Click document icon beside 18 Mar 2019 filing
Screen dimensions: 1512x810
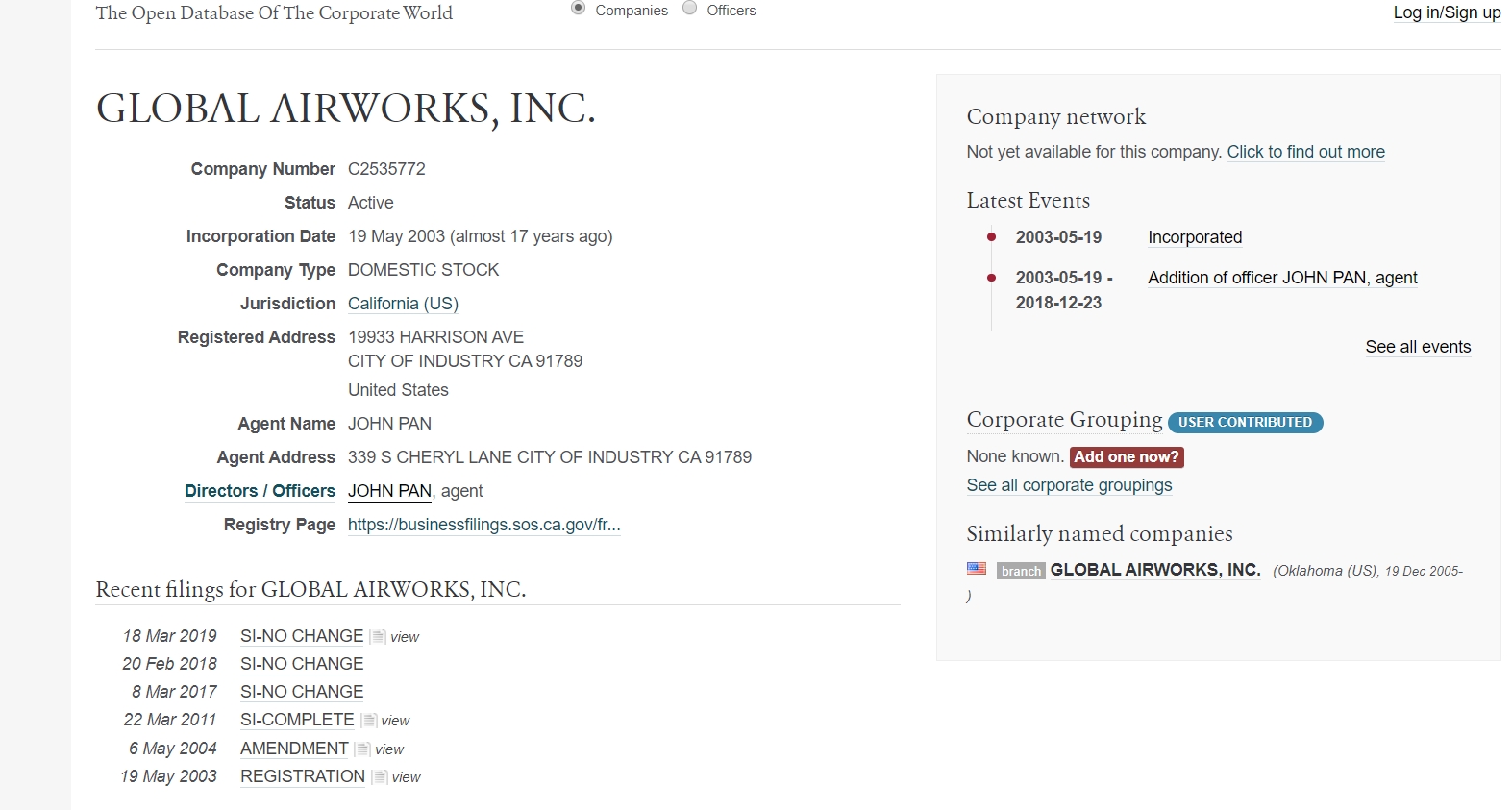point(378,637)
